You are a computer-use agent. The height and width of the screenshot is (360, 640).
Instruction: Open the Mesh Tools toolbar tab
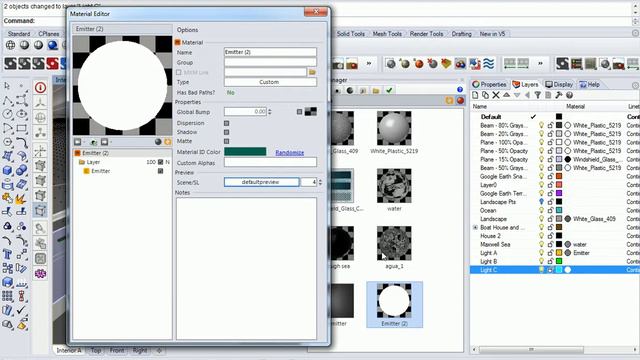click(387, 34)
